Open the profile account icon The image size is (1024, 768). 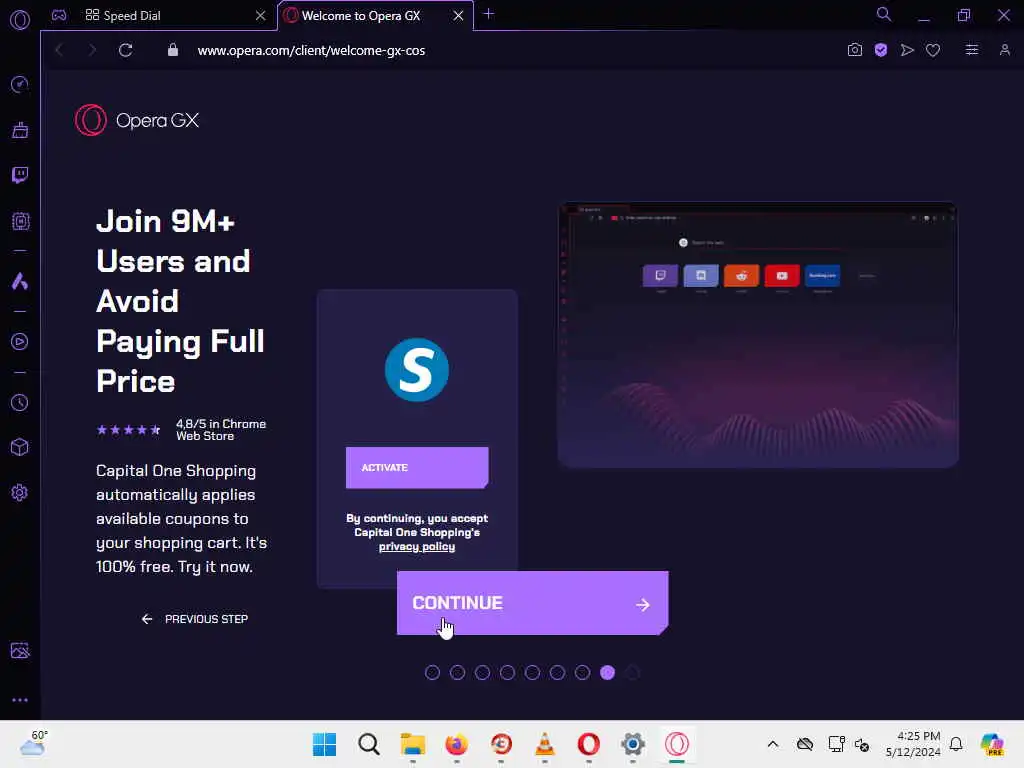[1004, 50]
